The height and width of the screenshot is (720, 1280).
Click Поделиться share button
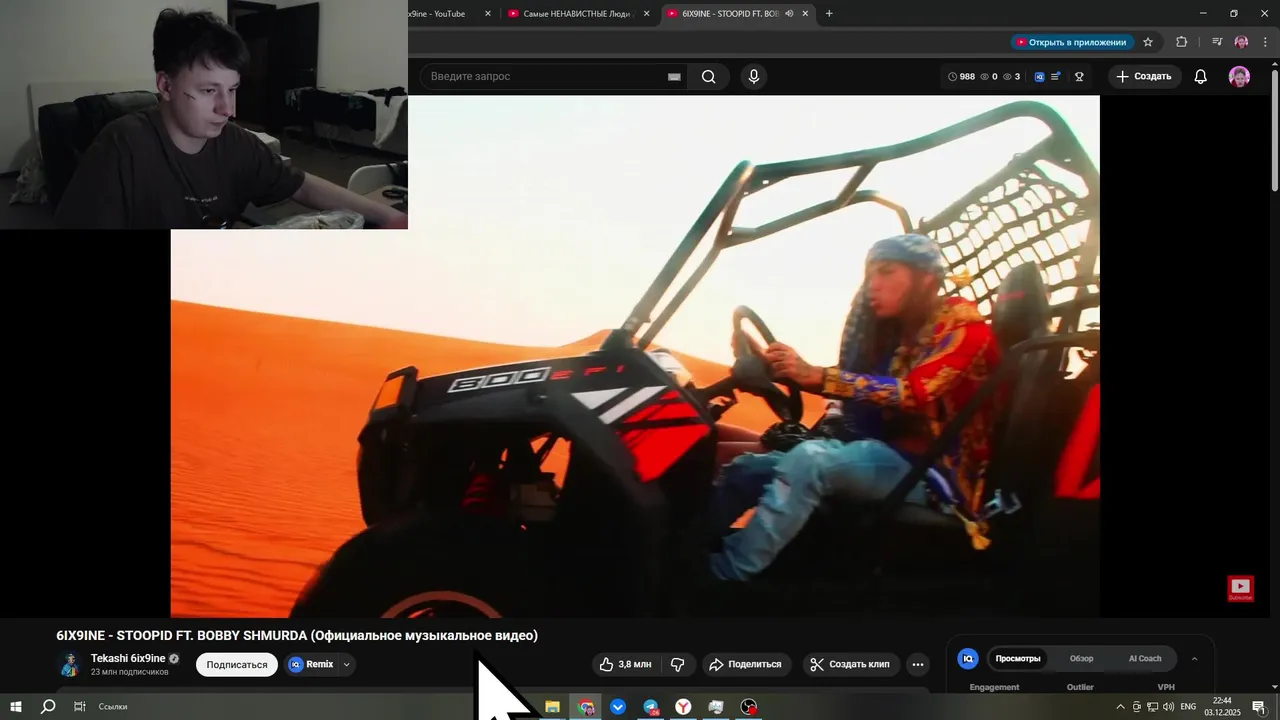[746, 664]
